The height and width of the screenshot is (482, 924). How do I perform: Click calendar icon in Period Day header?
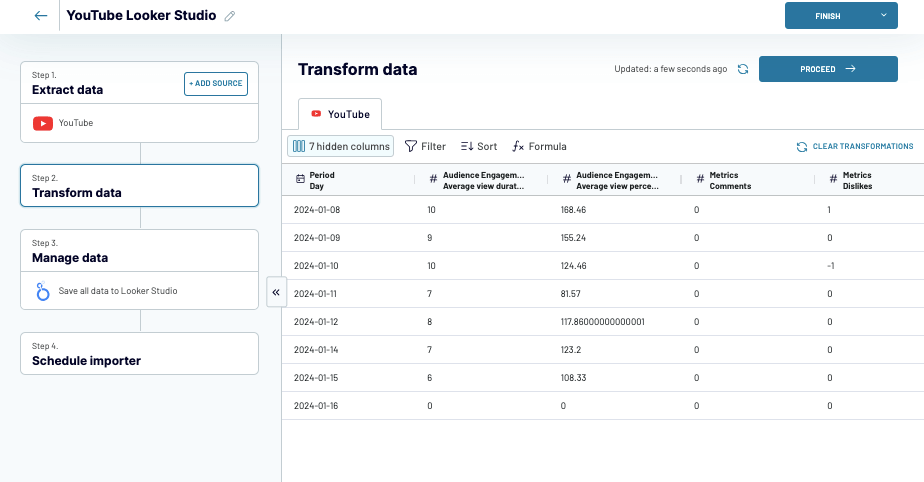pos(300,179)
